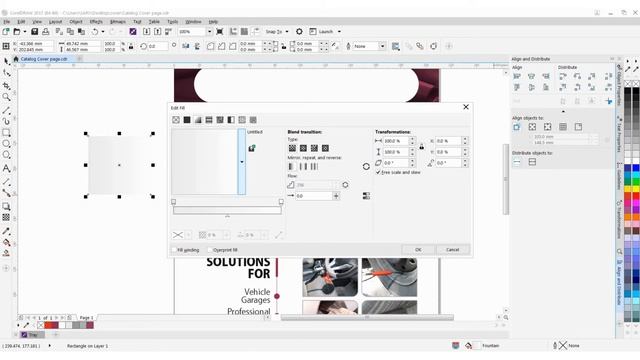Image resolution: width=640 pixels, height=360 pixels.
Task: Select the Text tool
Action: [6, 168]
